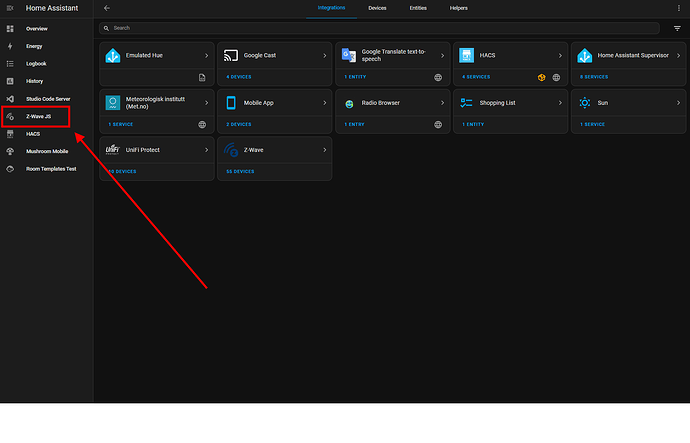Open the Logbook list icon

[x=10, y=64]
